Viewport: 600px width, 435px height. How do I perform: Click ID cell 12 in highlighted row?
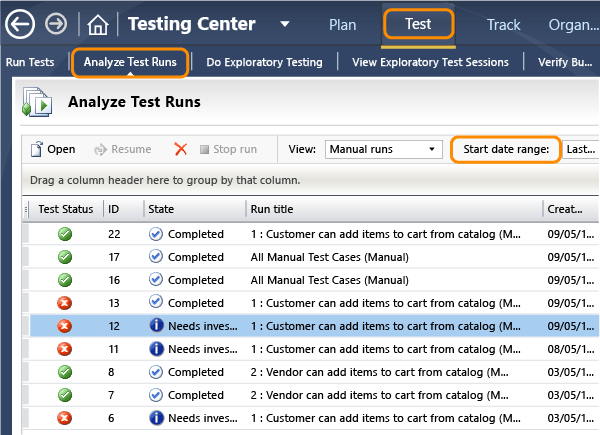point(114,326)
